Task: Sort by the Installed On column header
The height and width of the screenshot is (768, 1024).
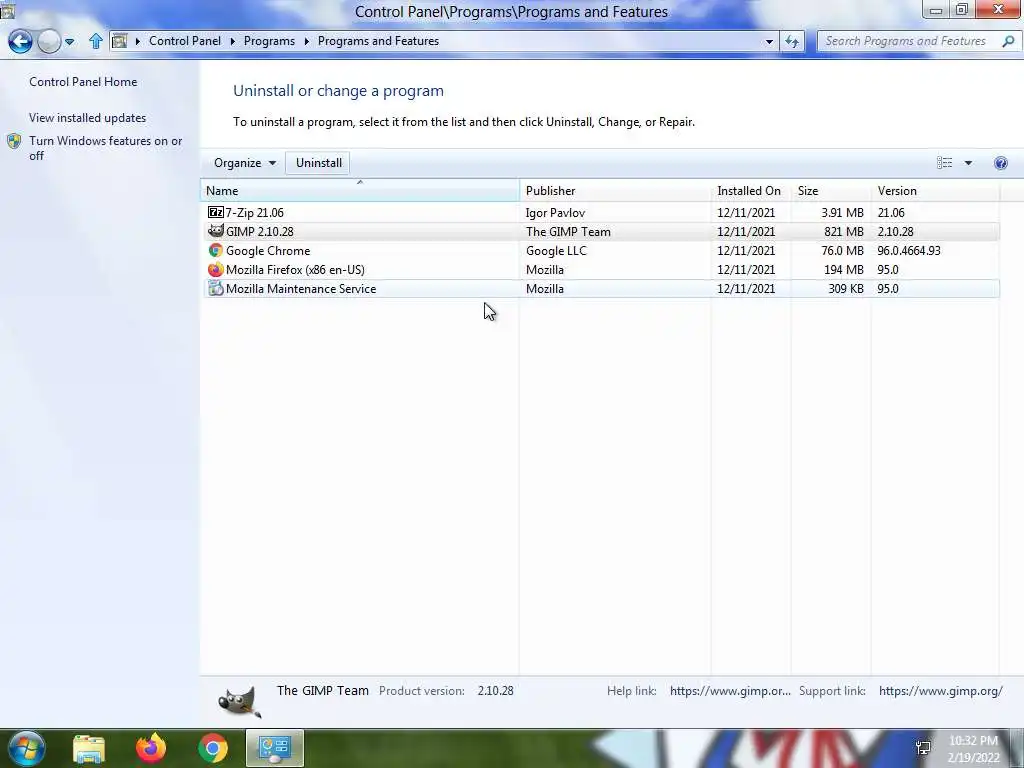Action: pyautogui.click(x=751, y=191)
